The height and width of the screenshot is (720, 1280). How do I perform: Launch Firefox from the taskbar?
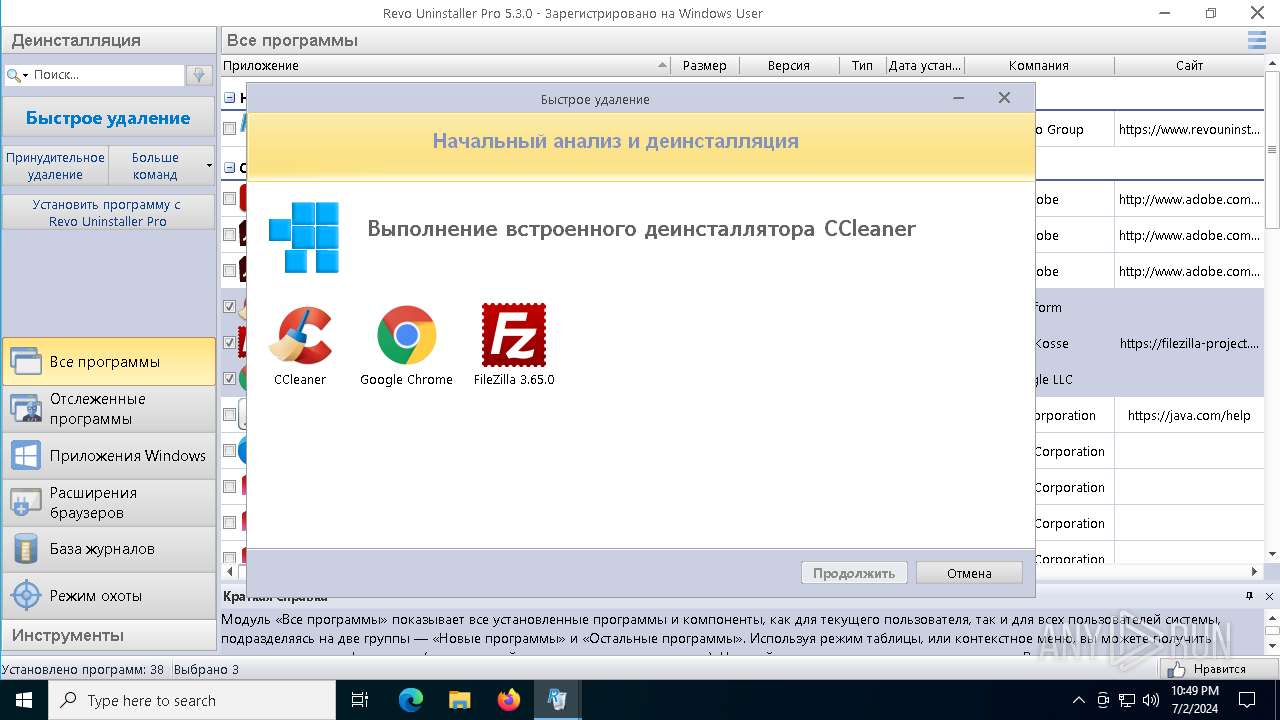tap(509, 700)
